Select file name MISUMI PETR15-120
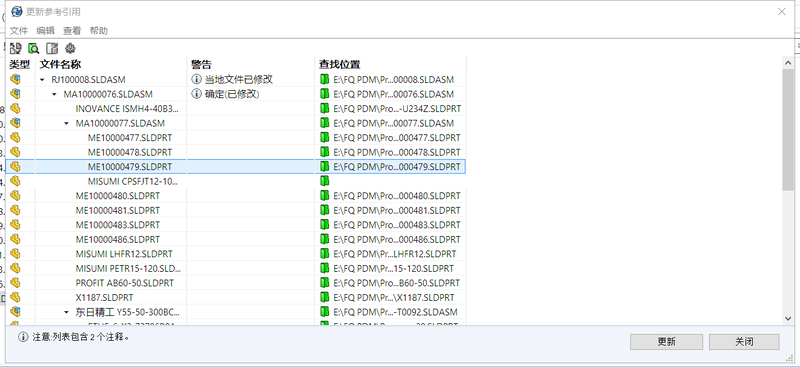800x368 pixels. (x=128, y=268)
